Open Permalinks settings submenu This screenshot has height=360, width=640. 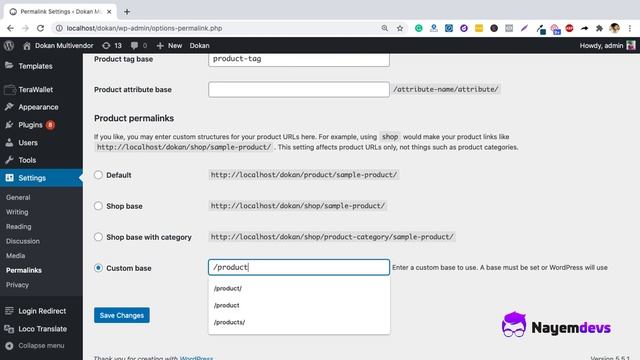24,270
